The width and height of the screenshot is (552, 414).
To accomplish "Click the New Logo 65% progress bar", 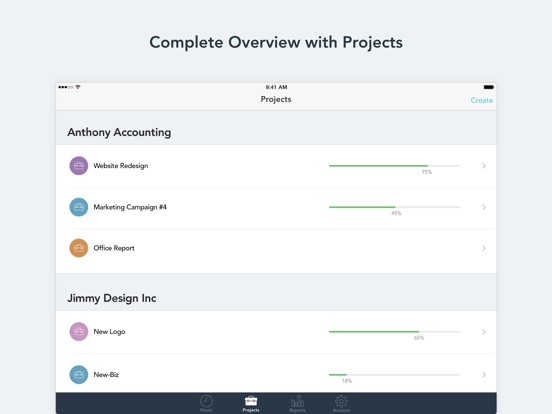I will [395, 332].
